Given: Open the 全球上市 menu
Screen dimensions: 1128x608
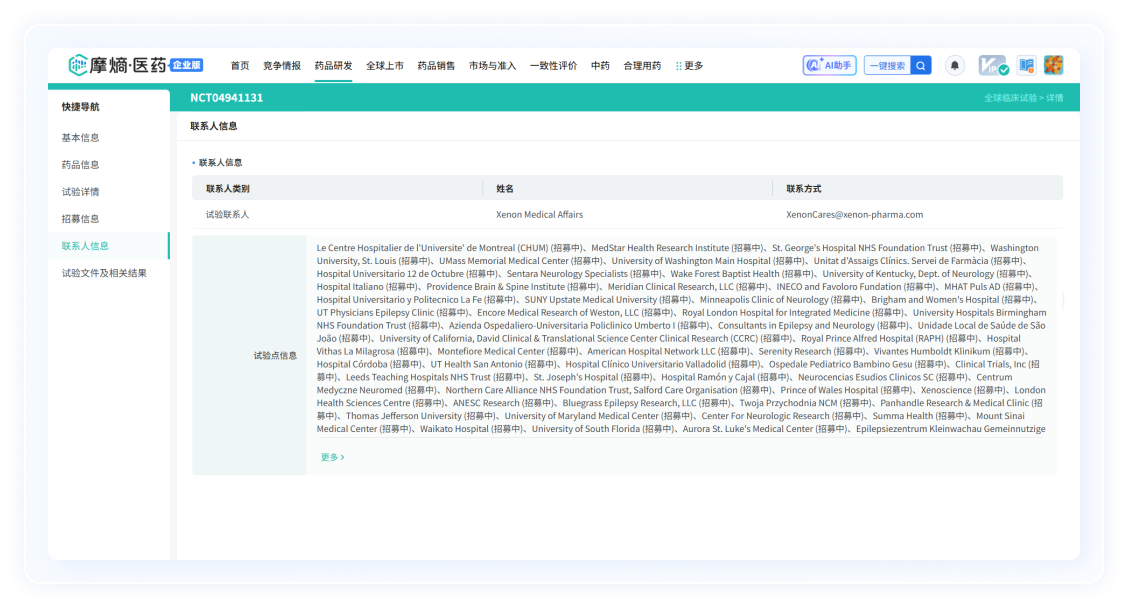Looking at the screenshot, I should point(385,65).
